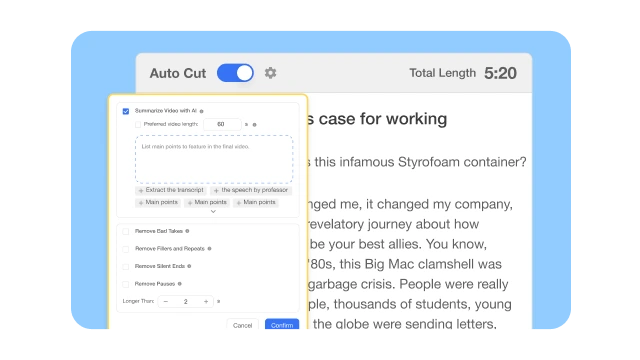Increase Longer Than value with plus button
The width and height of the screenshot is (640, 360).
click(x=206, y=302)
